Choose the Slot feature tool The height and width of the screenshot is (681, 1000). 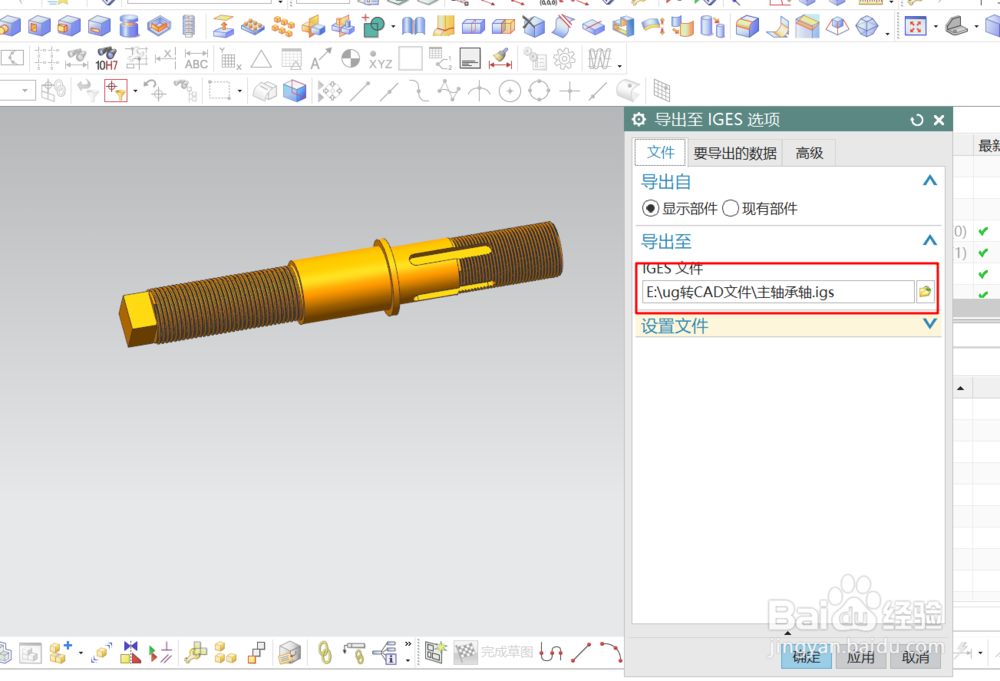pos(99,26)
